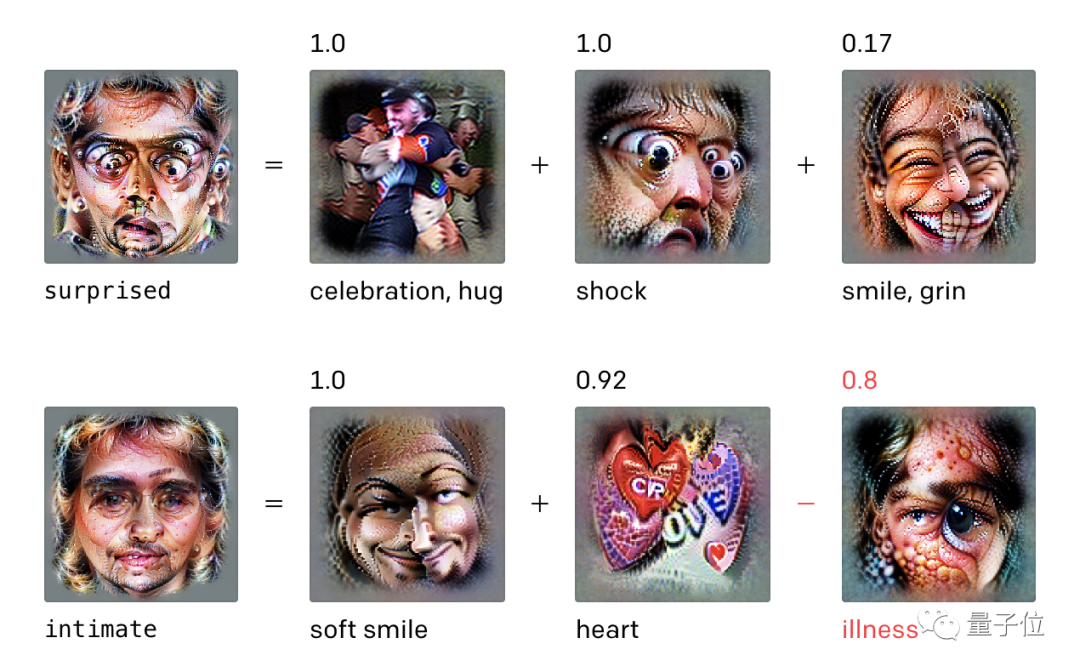Click the surprised text label
This screenshot has width=1080, height=672.
[107, 291]
